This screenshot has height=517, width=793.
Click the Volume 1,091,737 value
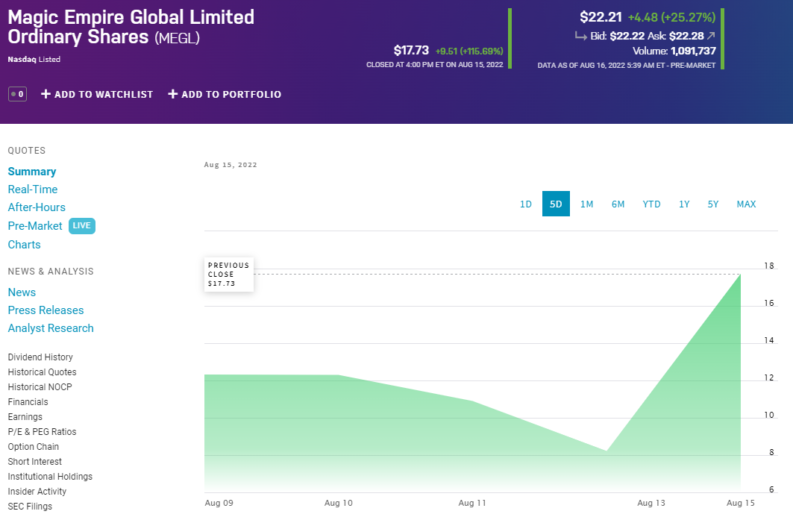(x=693, y=51)
